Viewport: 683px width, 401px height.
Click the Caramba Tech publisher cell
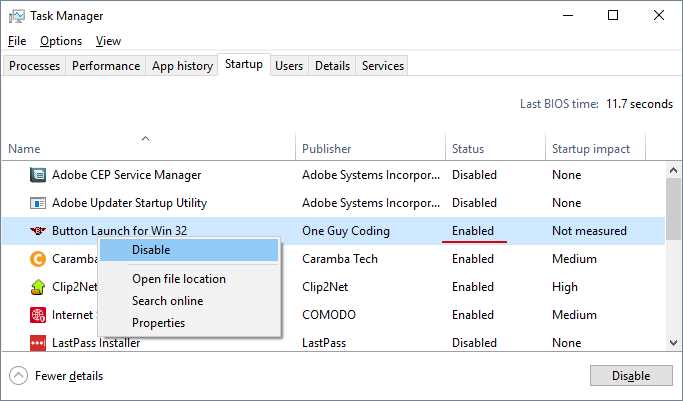click(340, 259)
